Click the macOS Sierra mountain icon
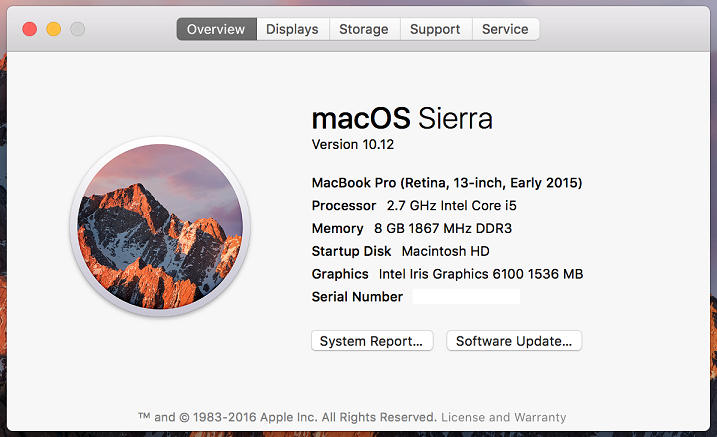This screenshot has width=717, height=437. pos(160,227)
